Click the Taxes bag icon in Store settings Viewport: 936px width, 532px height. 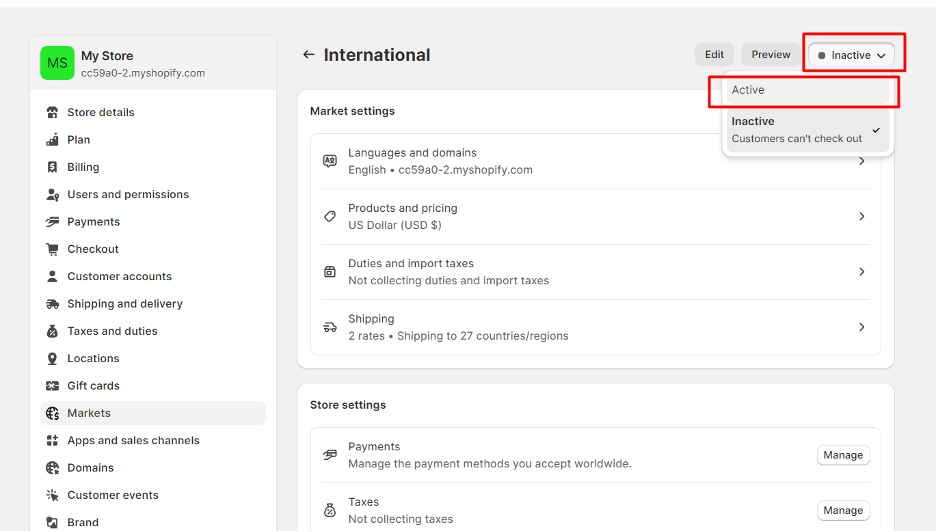coord(330,511)
